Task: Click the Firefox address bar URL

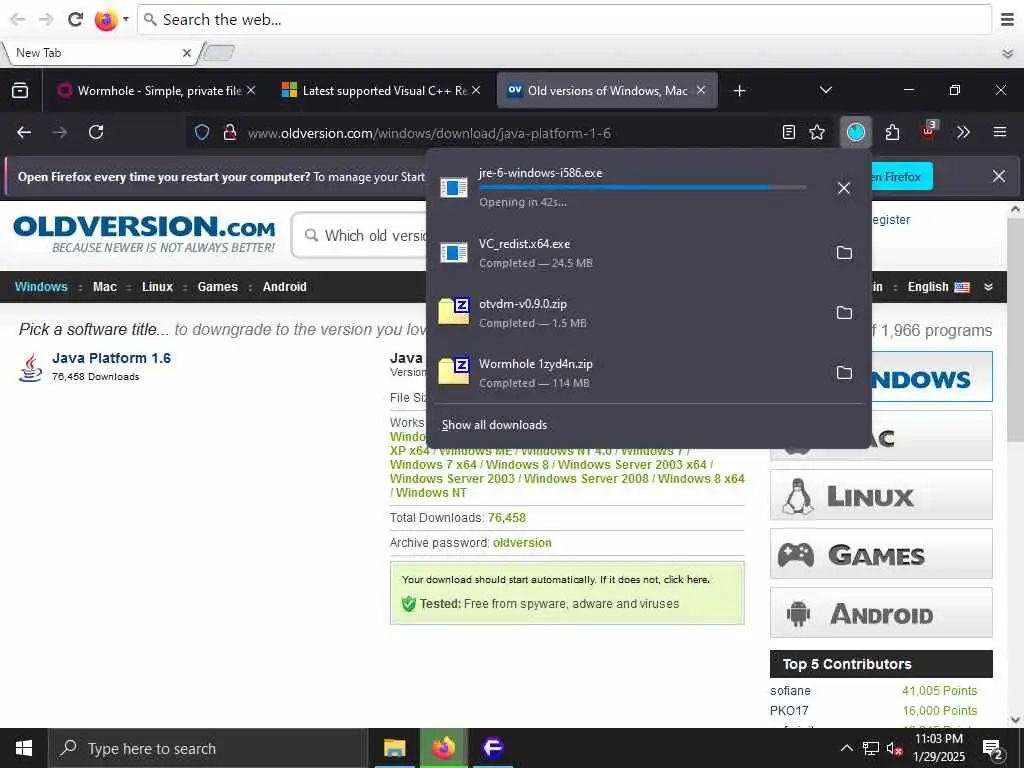Action: click(x=429, y=133)
